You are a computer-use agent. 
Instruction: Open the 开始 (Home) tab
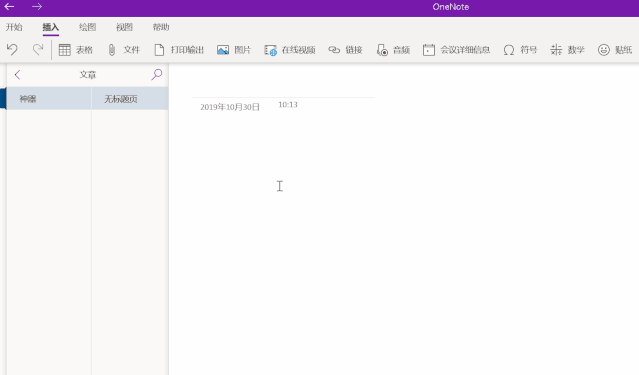tap(14, 27)
